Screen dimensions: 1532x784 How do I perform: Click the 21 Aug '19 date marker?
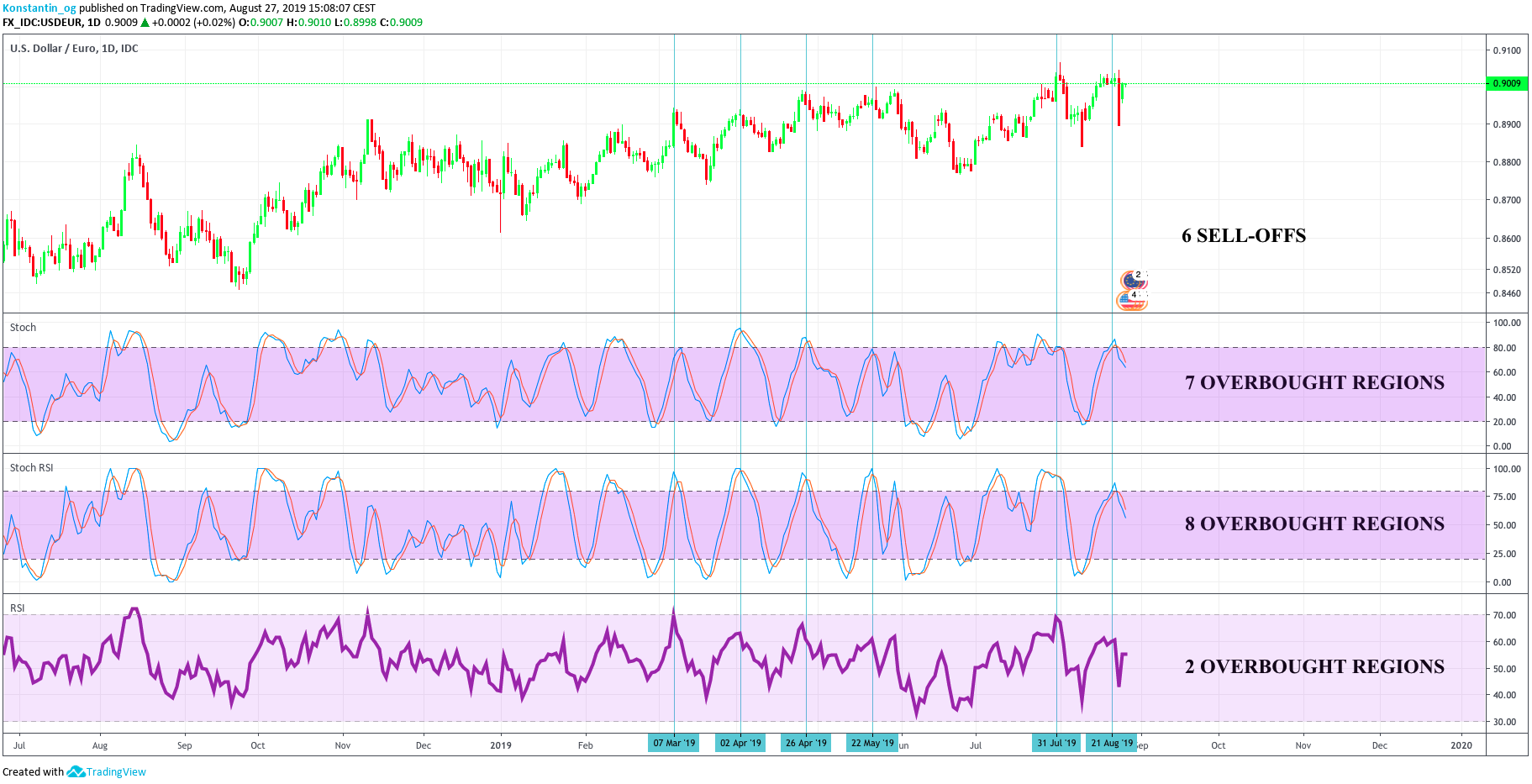pos(1111,743)
